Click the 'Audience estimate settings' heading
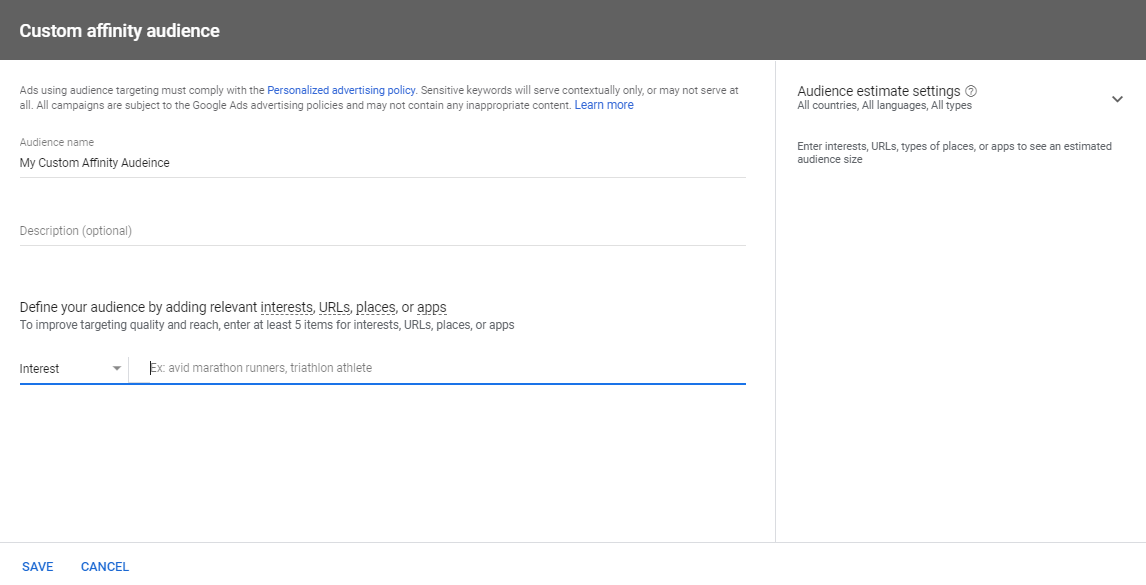Image resolution: width=1146 pixels, height=585 pixels. point(879,91)
